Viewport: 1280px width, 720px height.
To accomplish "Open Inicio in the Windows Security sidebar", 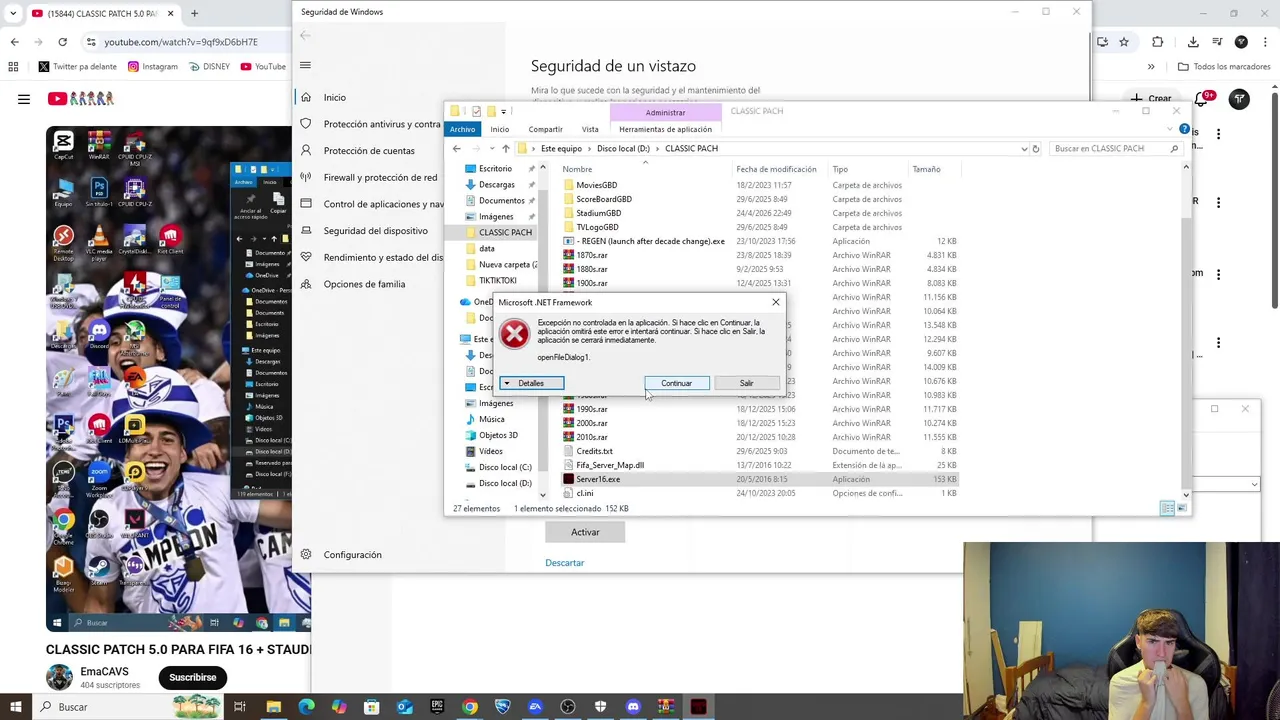I will point(334,97).
